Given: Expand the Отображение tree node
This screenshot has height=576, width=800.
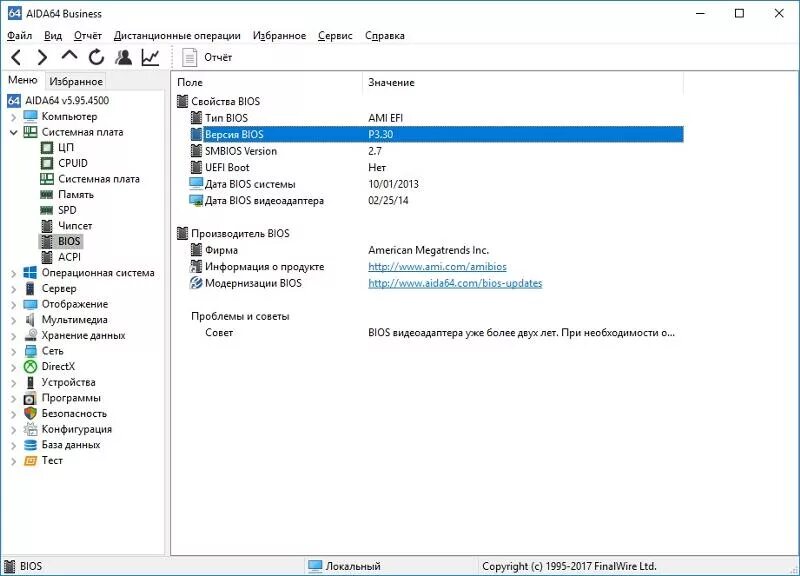Looking at the screenshot, I should [x=13, y=305].
